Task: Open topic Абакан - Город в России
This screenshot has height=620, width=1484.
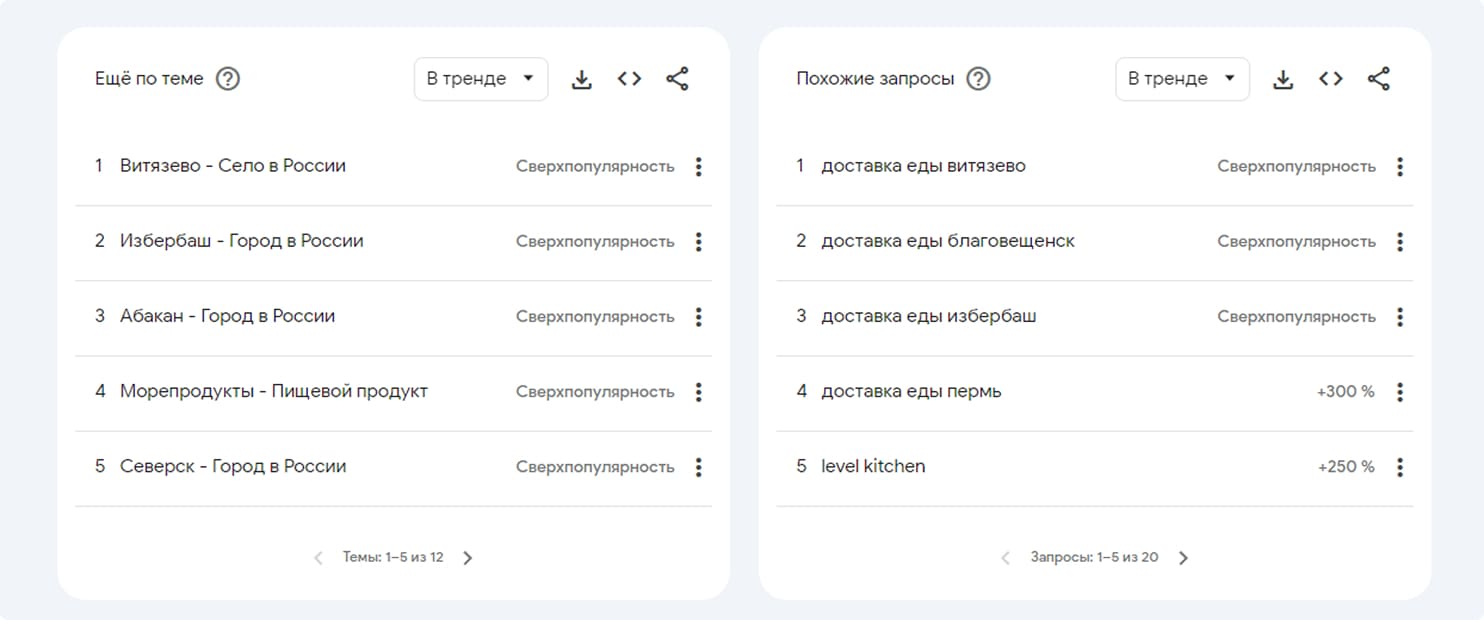Action: [x=228, y=316]
